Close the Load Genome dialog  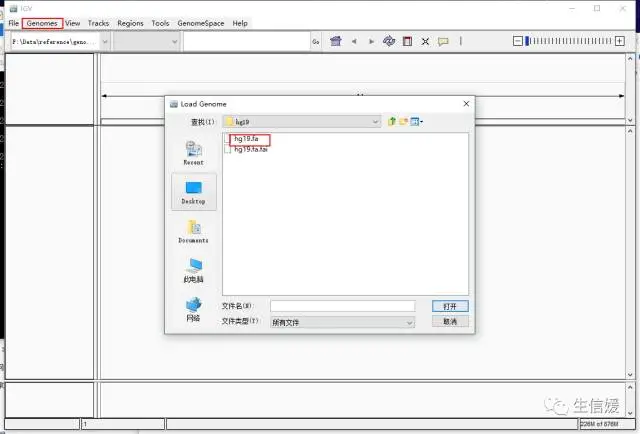pyautogui.click(x=466, y=104)
